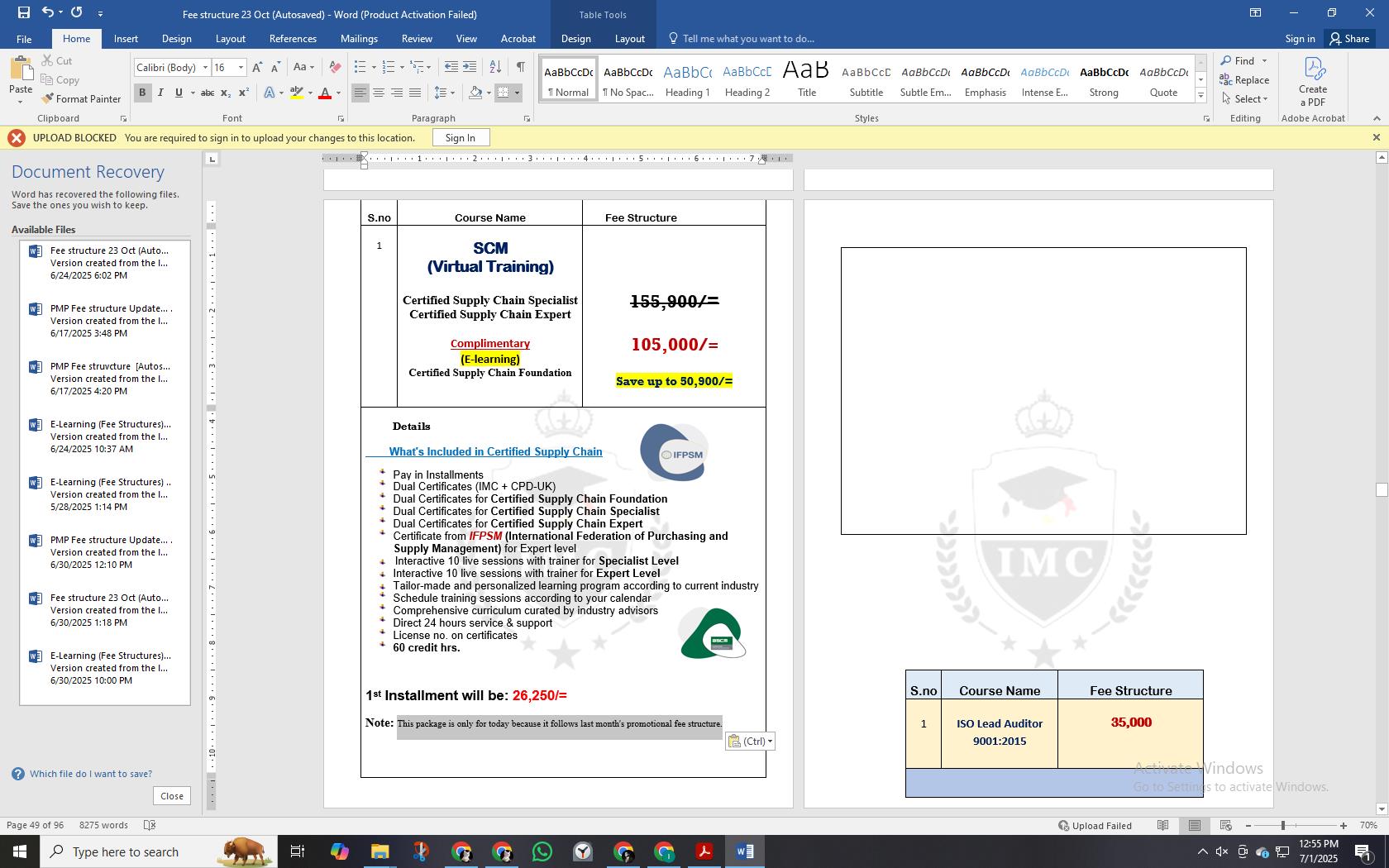Click the Replace button
Viewport: 1389px width, 868px height.
[1244, 80]
